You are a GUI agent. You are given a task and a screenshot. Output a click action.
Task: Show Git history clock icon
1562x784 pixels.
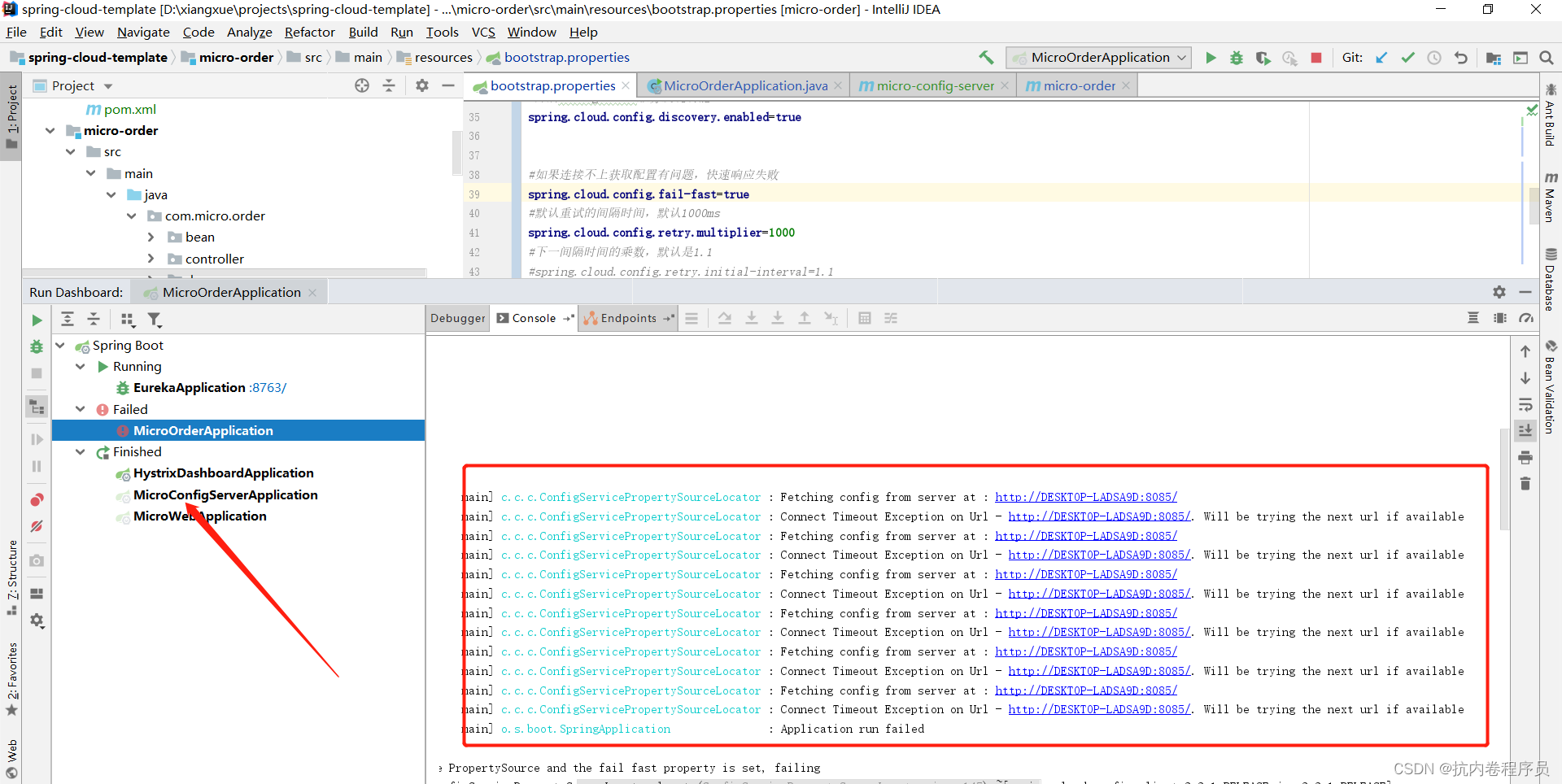(x=1434, y=58)
